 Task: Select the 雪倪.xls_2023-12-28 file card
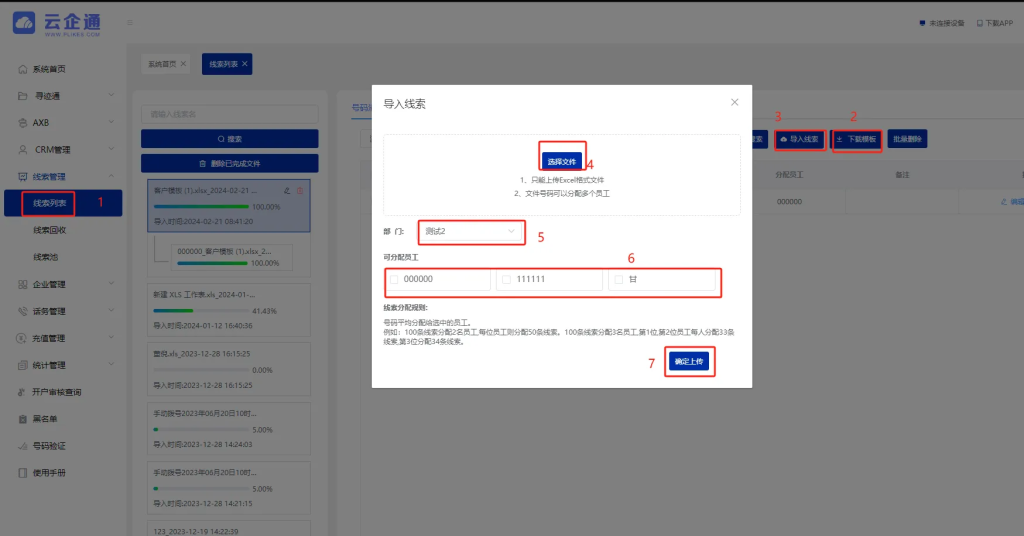click(x=229, y=369)
